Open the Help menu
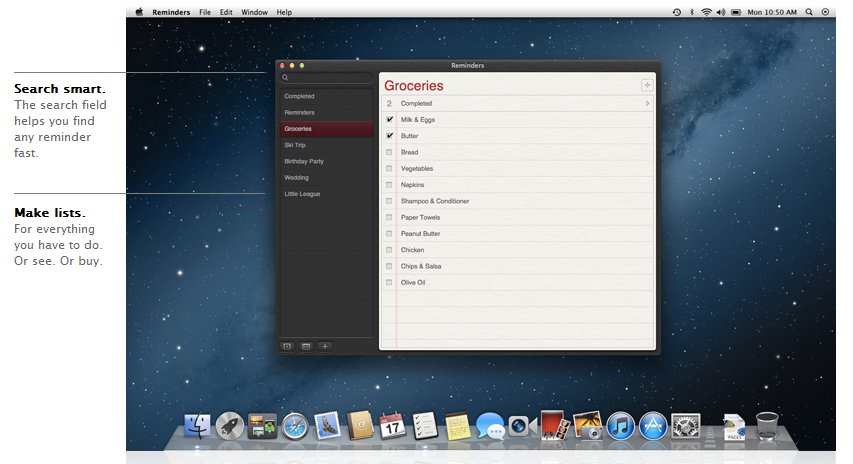The width and height of the screenshot is (853, 464). 285,12
